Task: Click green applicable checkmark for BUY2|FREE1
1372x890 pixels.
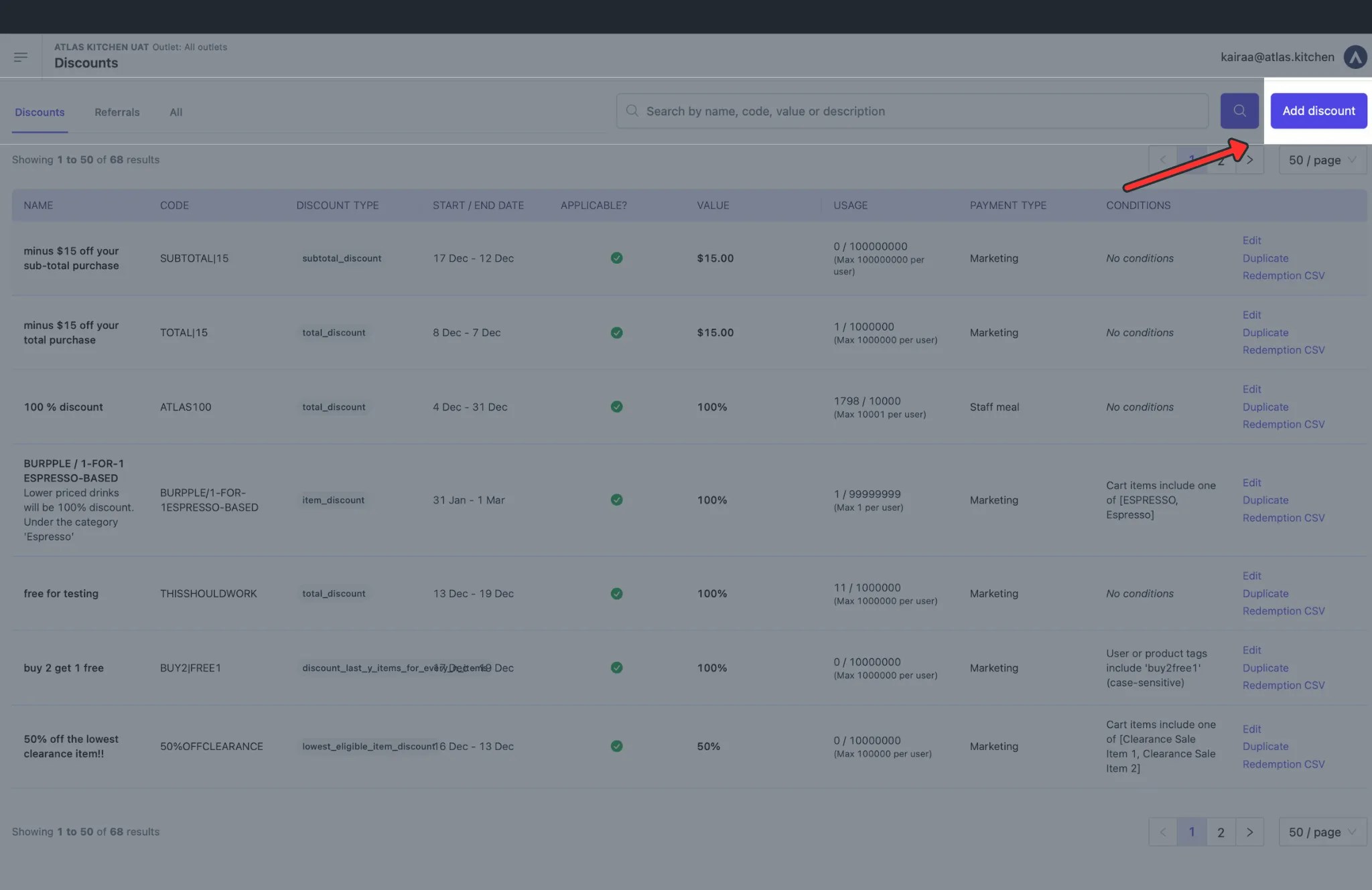Action: pyautogui.click(x=616, y=668)
